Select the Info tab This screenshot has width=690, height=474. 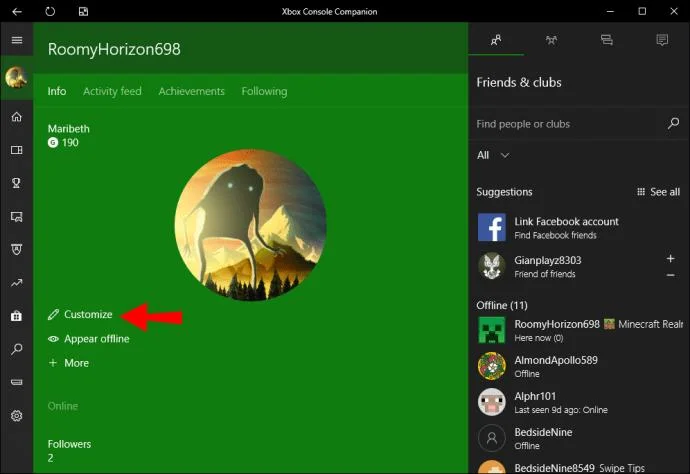(x=57, y=91)
